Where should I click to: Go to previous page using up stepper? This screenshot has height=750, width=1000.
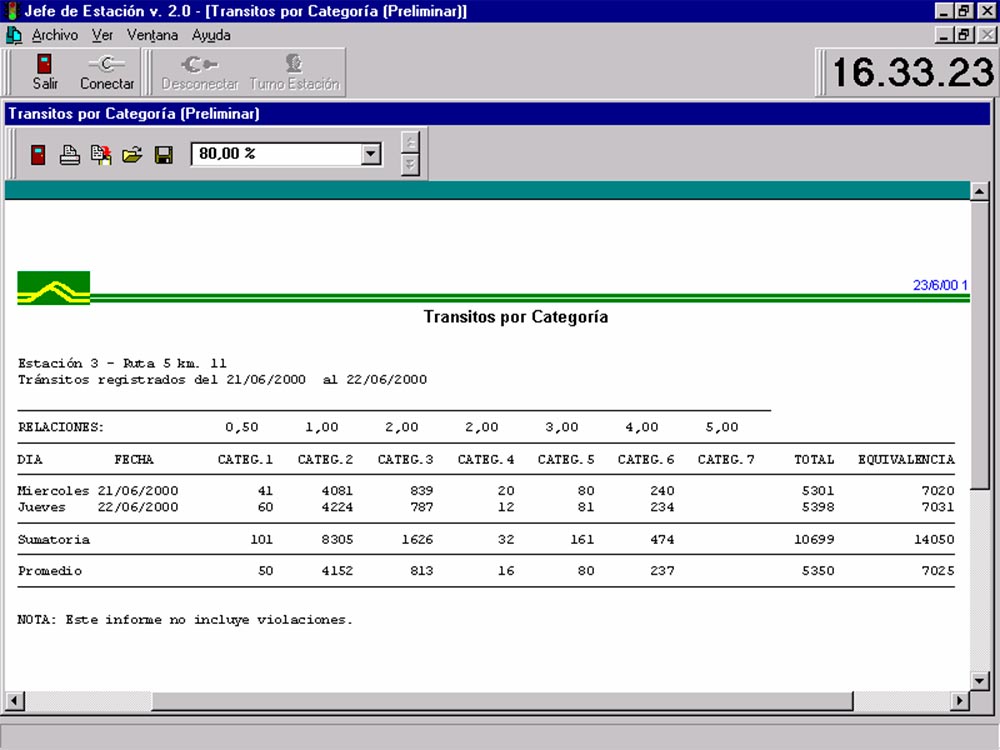tap(411, 143)
